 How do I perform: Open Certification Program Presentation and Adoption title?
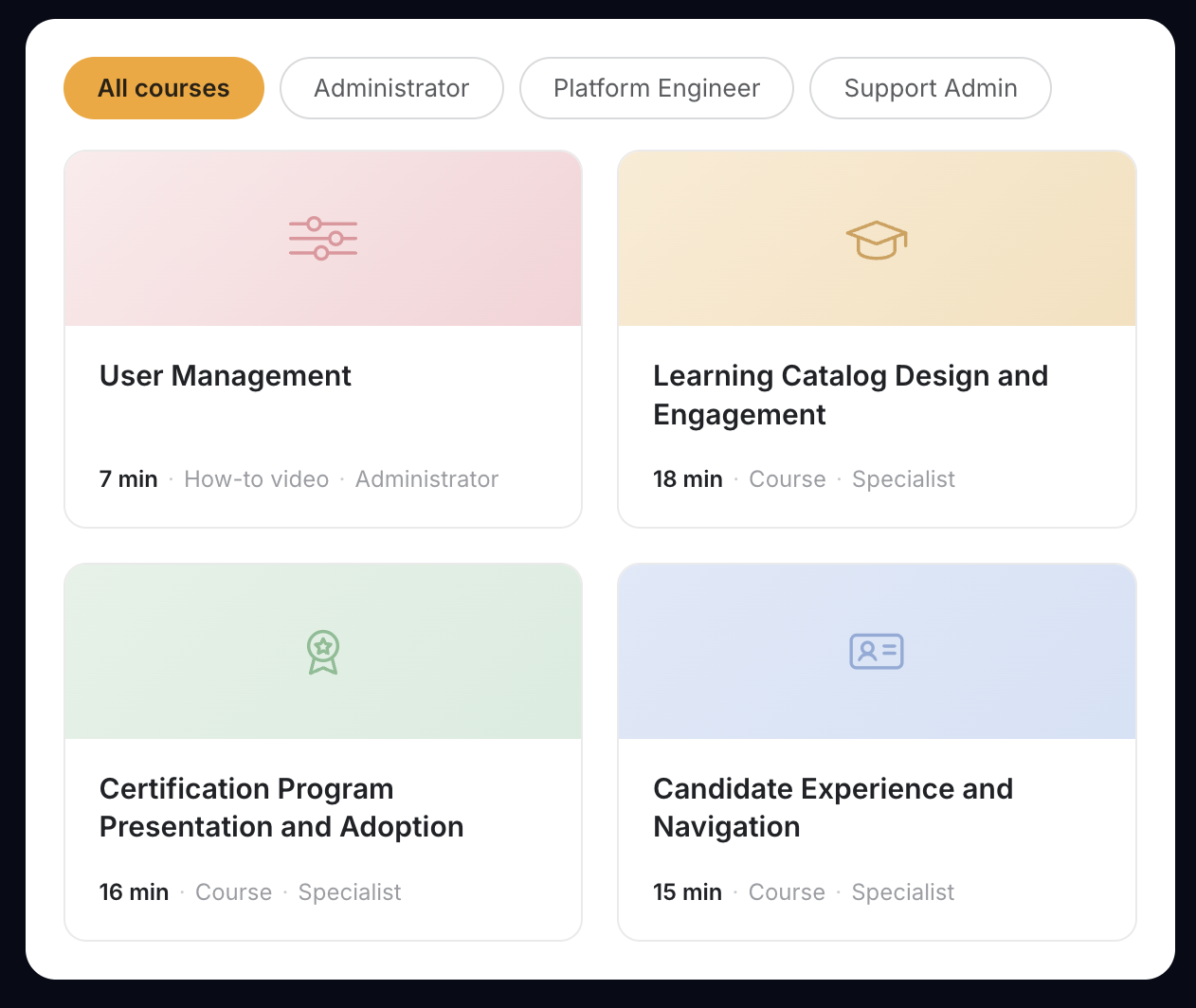pyautogui.click(x=281, y=808)
